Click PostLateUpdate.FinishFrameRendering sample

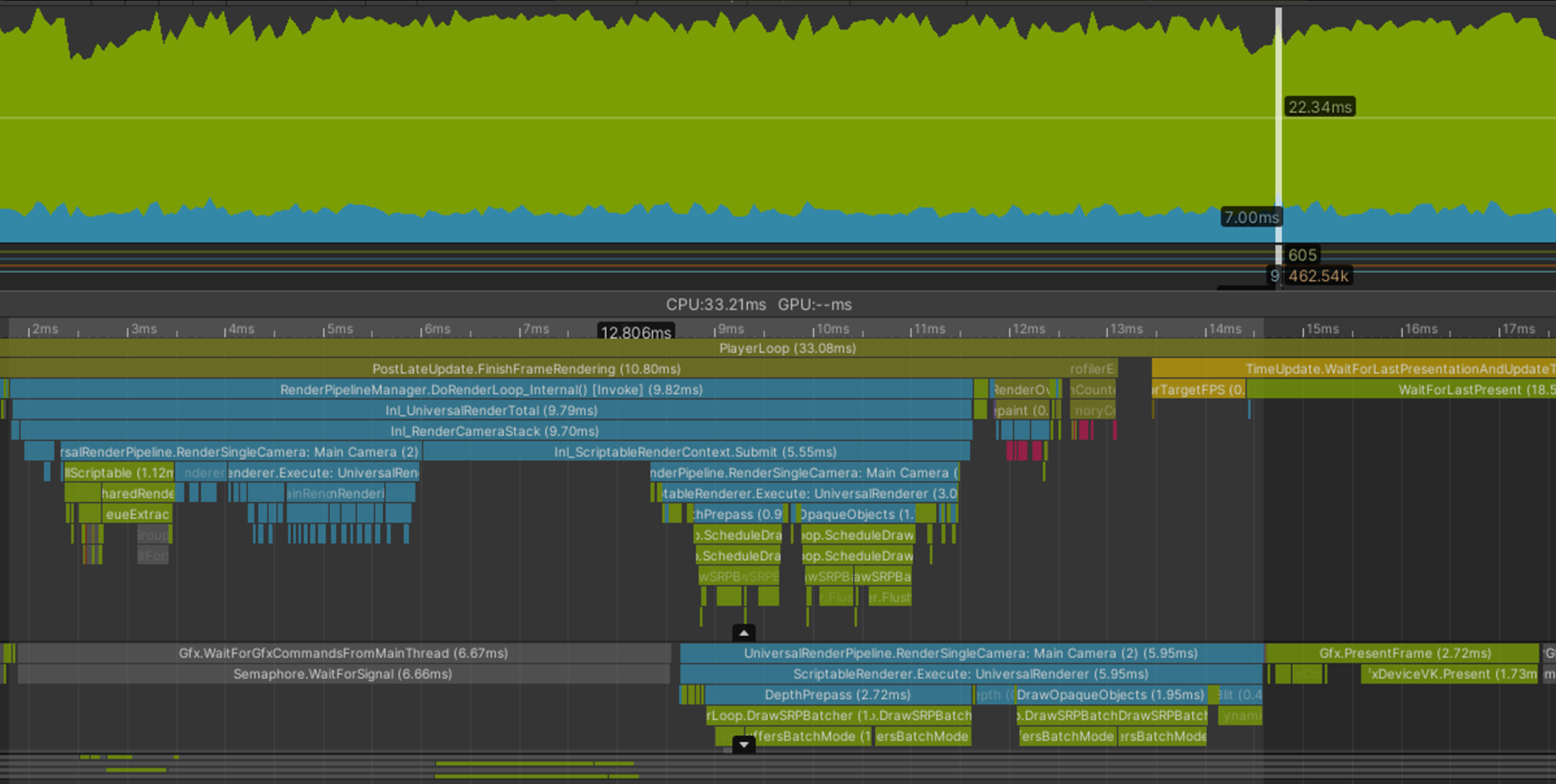[x=526, y=369]
